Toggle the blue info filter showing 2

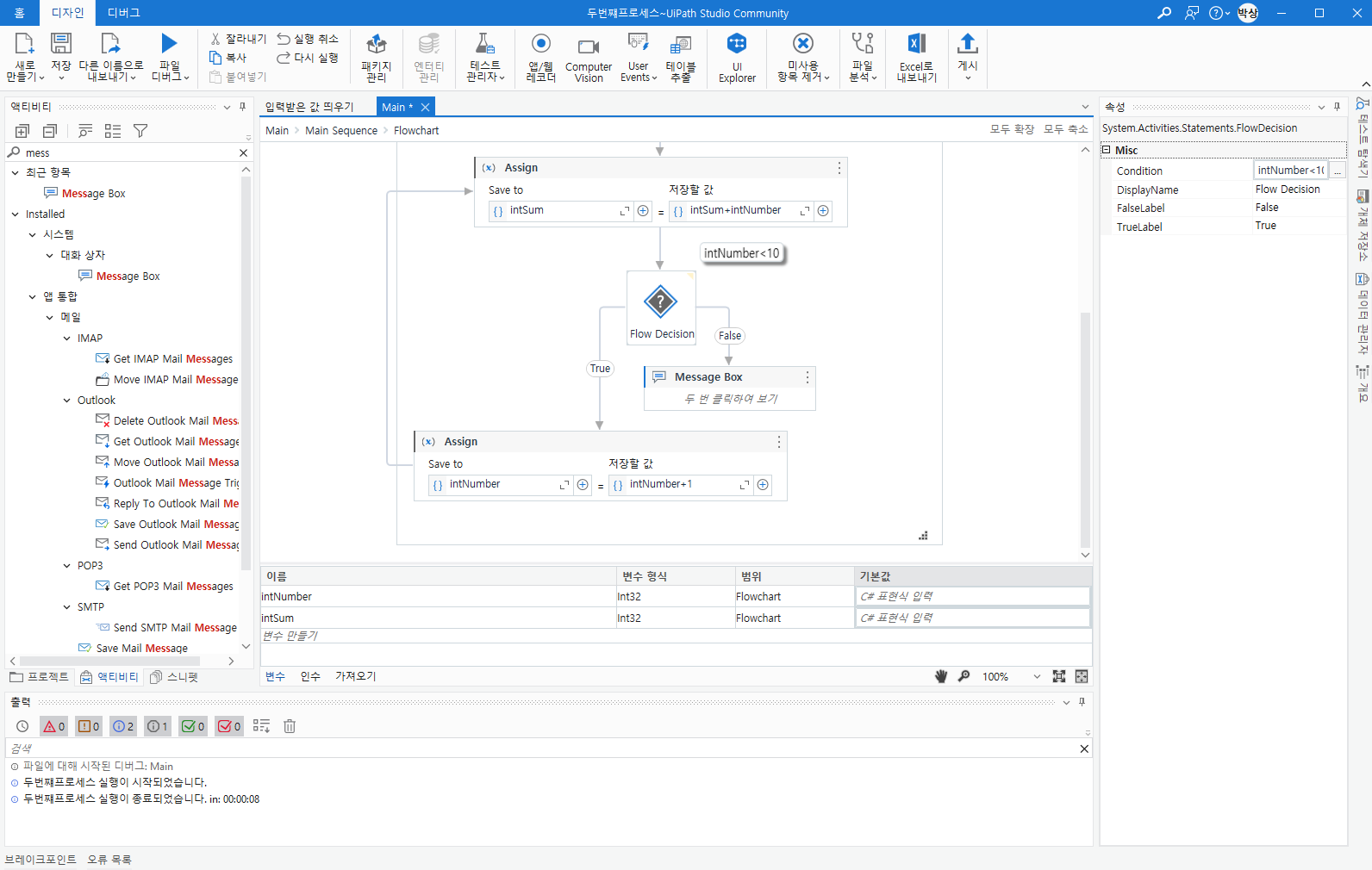coord(123,726)
